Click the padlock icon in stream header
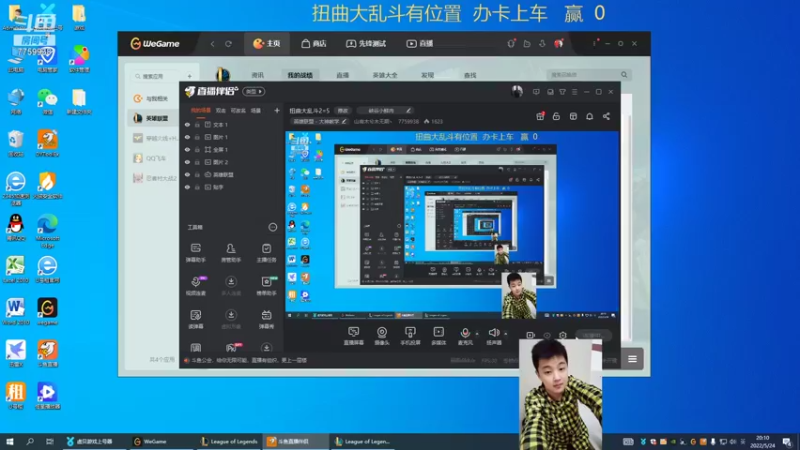The width and height of the screenshot is (800, 450). (556, 116)
